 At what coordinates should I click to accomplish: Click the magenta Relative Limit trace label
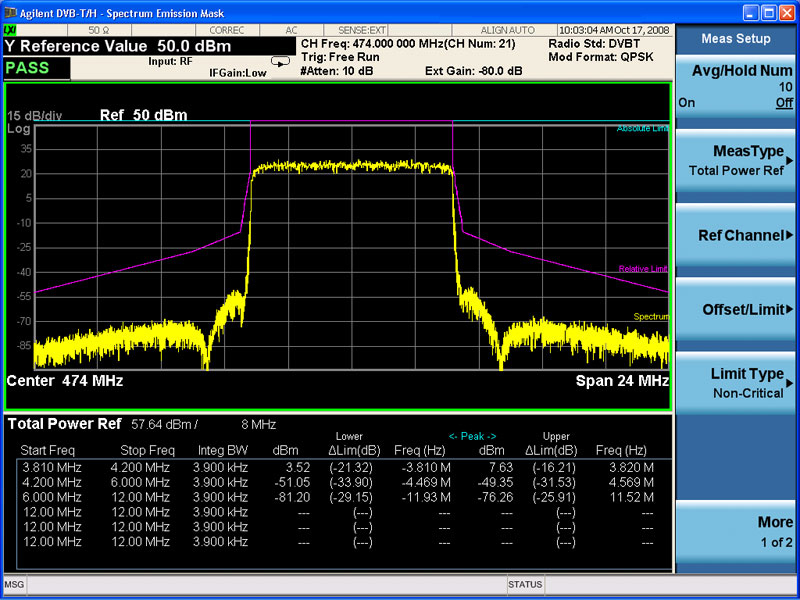642,269
